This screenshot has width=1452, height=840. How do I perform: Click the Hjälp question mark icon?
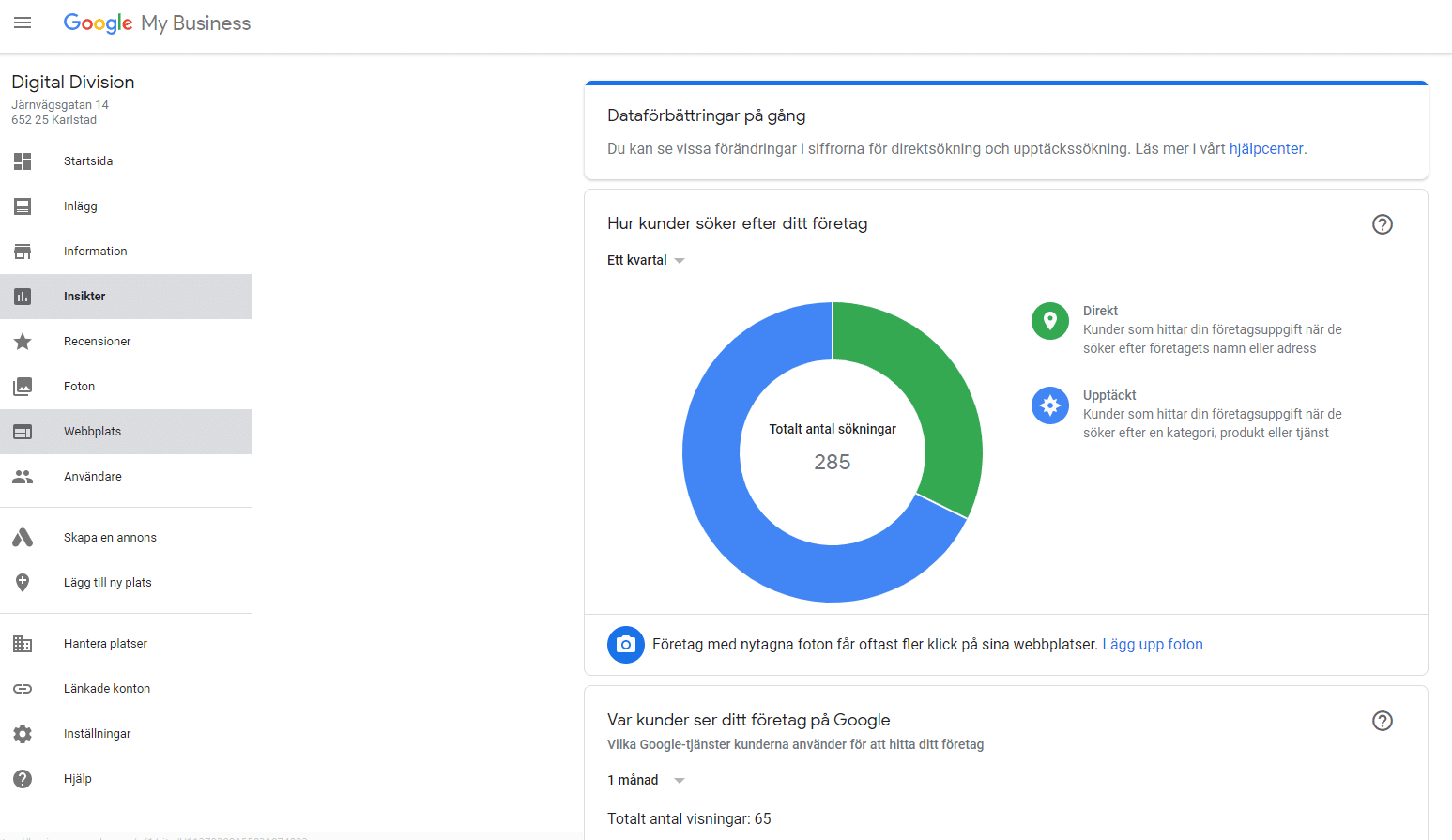pyautogui.click(x=23, y=779)
